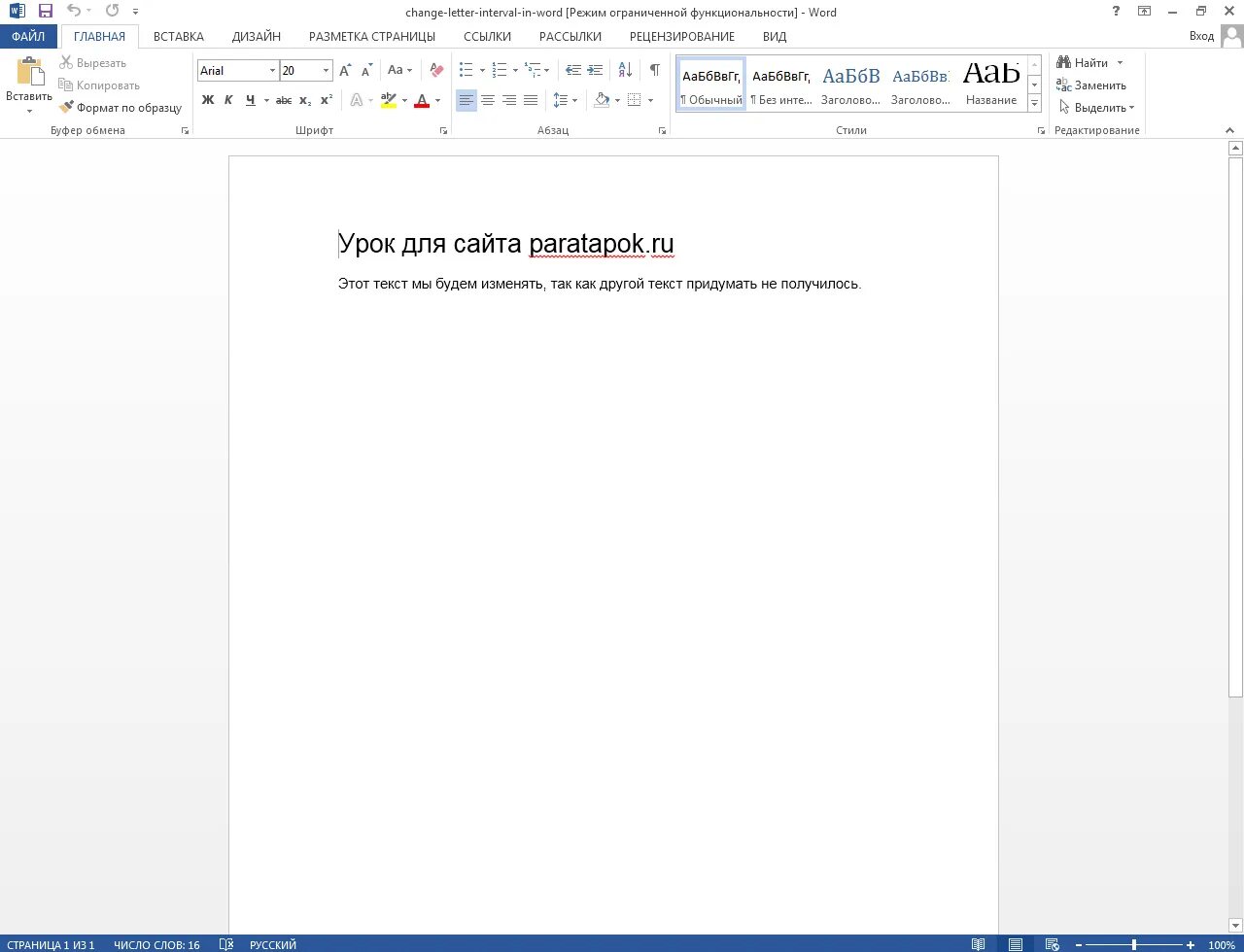Switch to the ДИЗАЙН tab
This screenshot has height=952, width=1244.
coord(257,36)
